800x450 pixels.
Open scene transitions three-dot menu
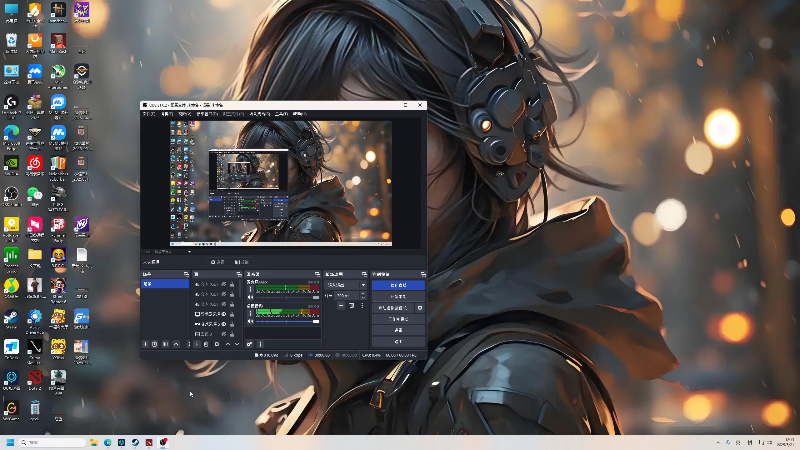point(363,305)
